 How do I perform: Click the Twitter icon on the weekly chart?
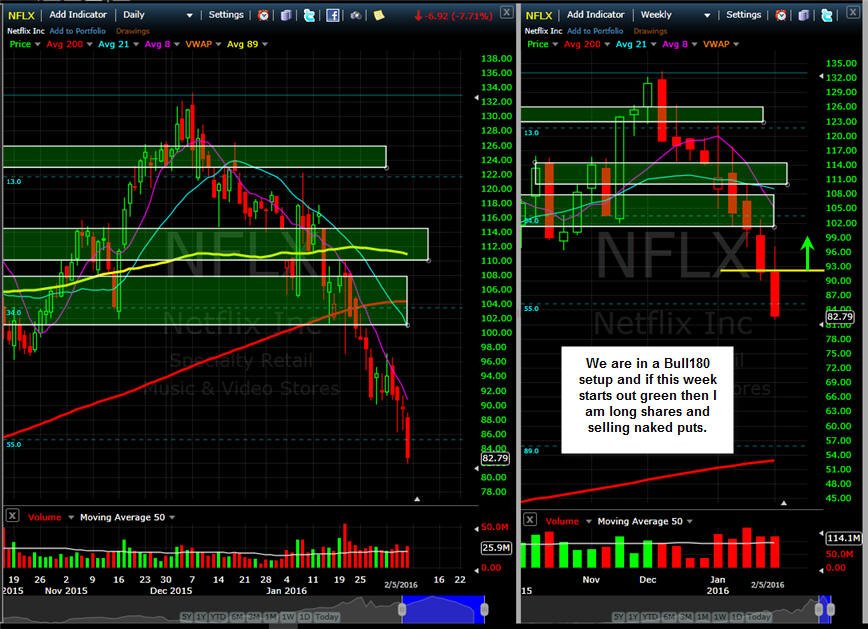point(827,16)
